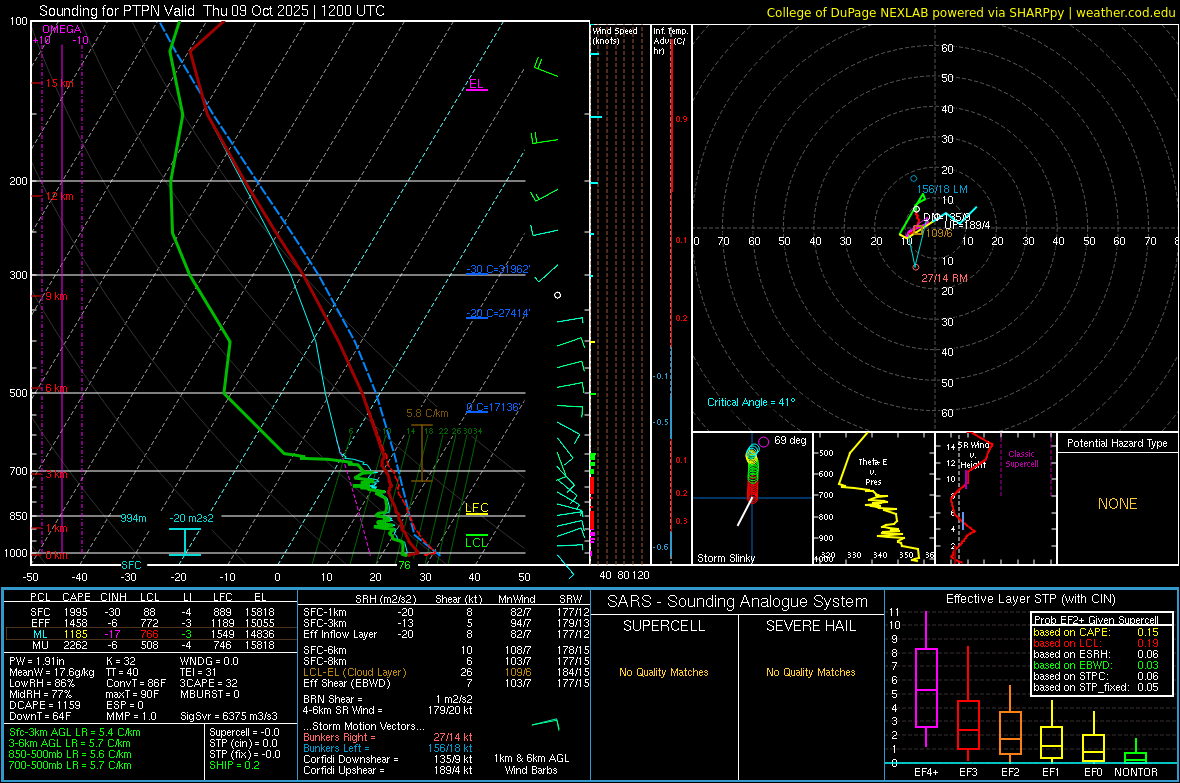Click the yellow LFC level marker
1180x783 pixels.
point(476,508)
